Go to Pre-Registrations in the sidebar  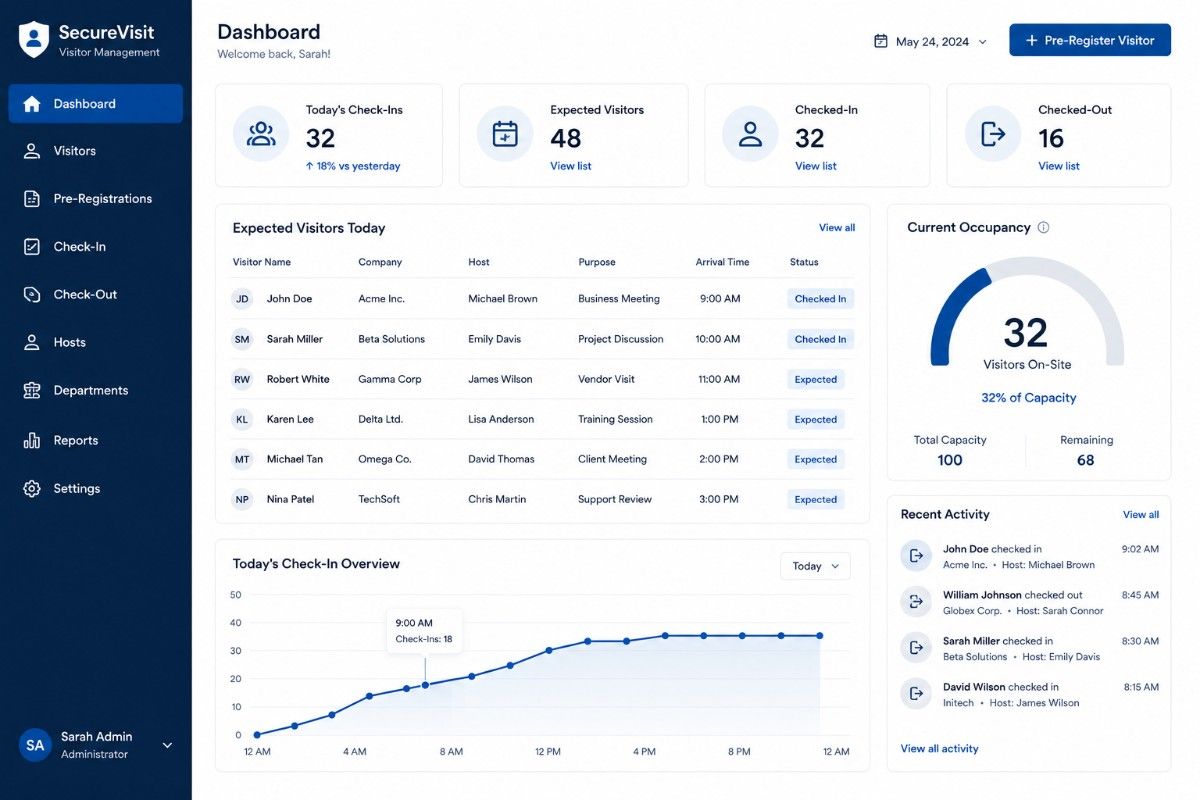point(95,199)
